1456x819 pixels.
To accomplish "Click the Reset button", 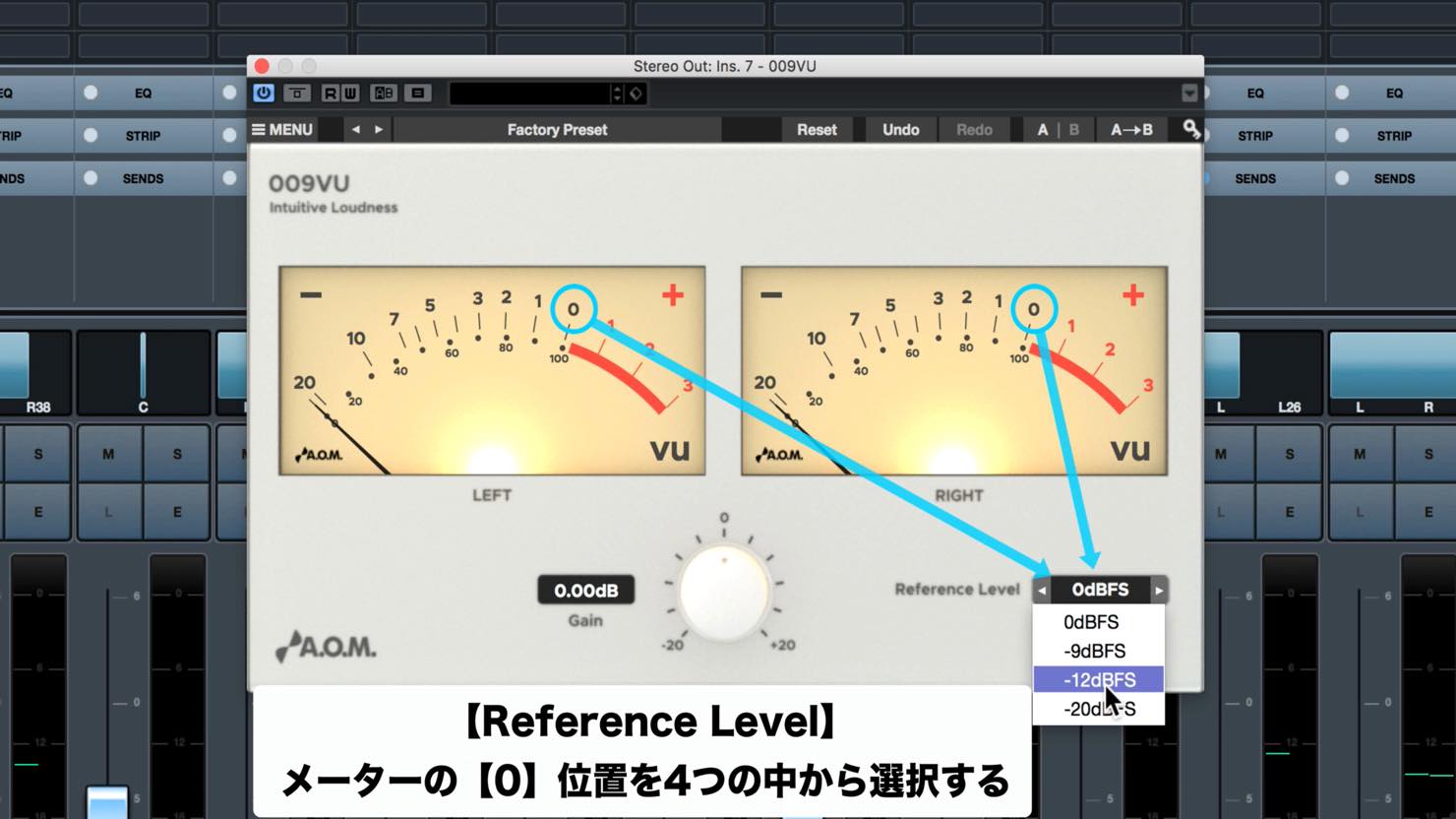I will [817, 129].
